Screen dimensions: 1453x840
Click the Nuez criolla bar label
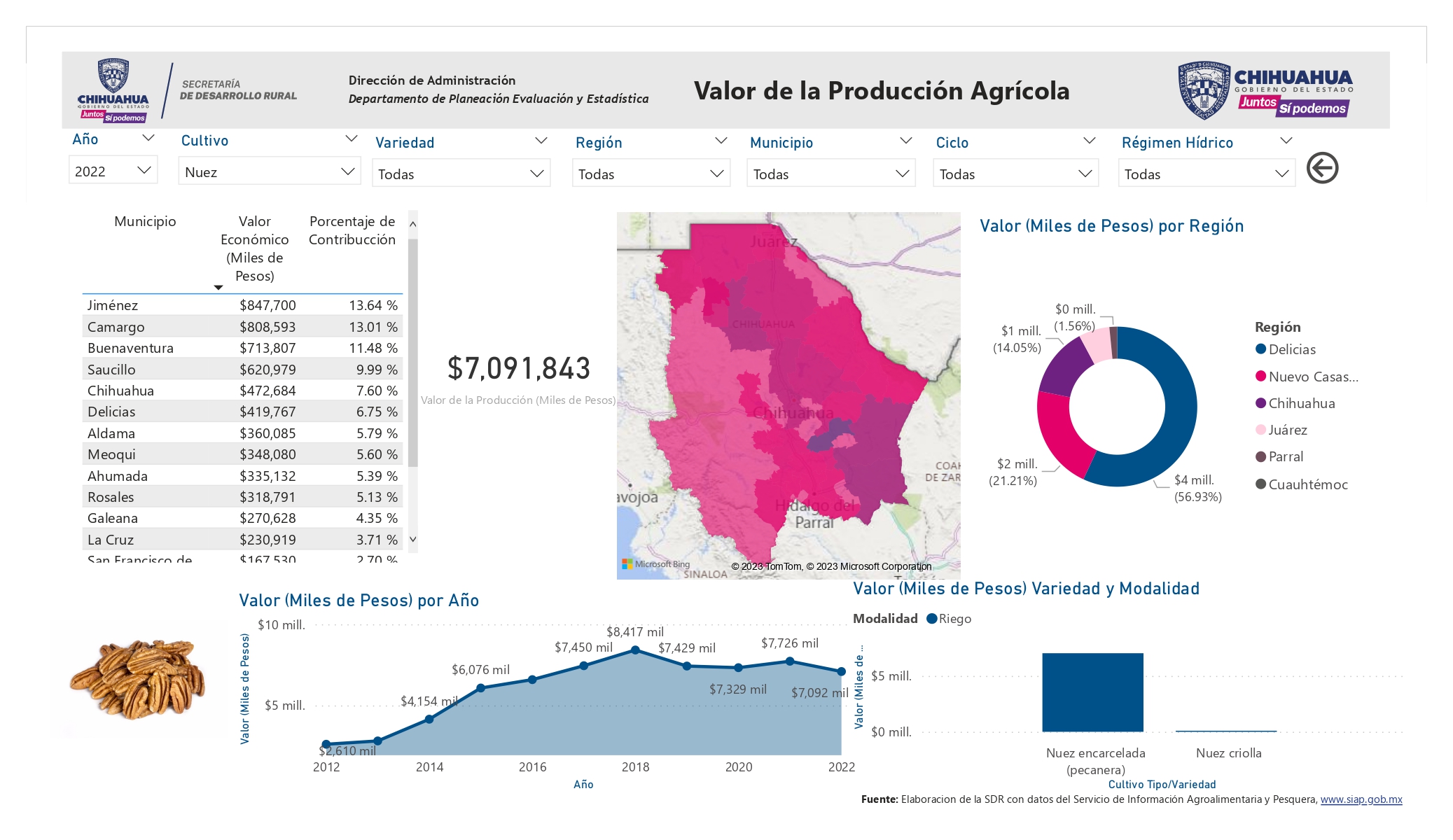(1228, 753)
